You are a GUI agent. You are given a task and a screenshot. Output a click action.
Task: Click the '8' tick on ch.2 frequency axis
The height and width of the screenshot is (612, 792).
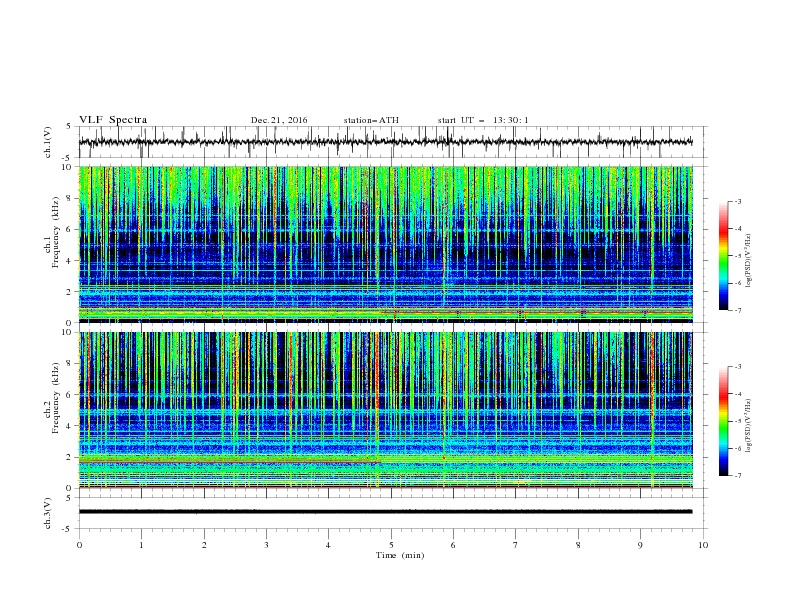pos(69,363)
